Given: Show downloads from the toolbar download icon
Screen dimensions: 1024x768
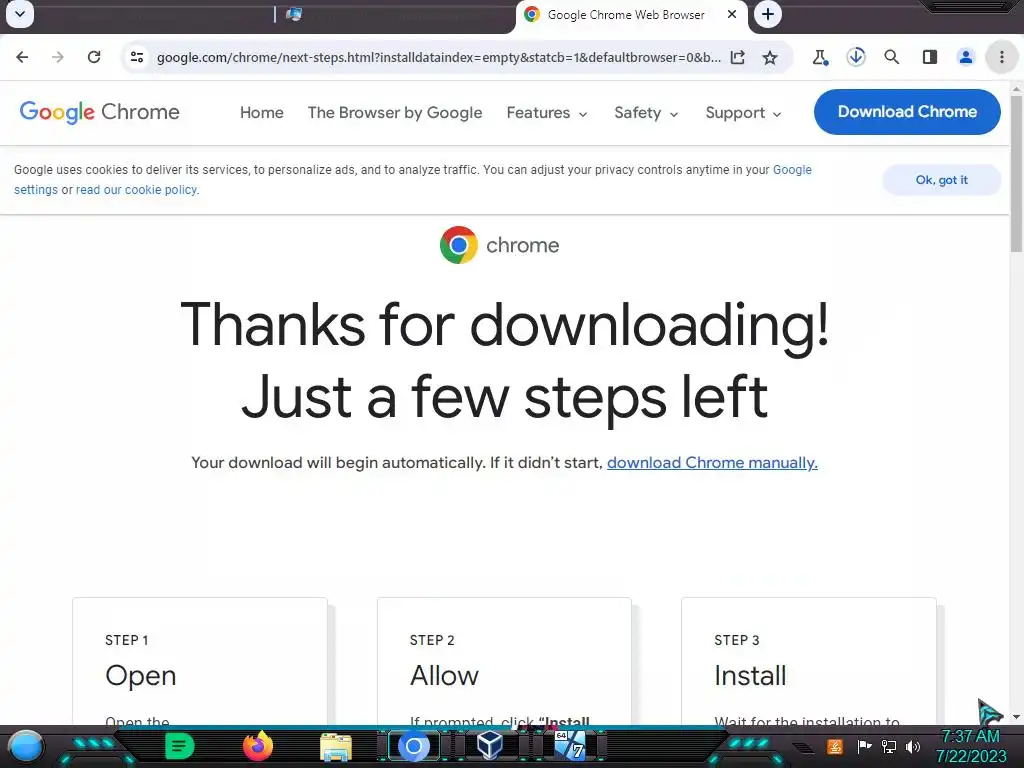Looking at the screenshot, I should [856, 57].
